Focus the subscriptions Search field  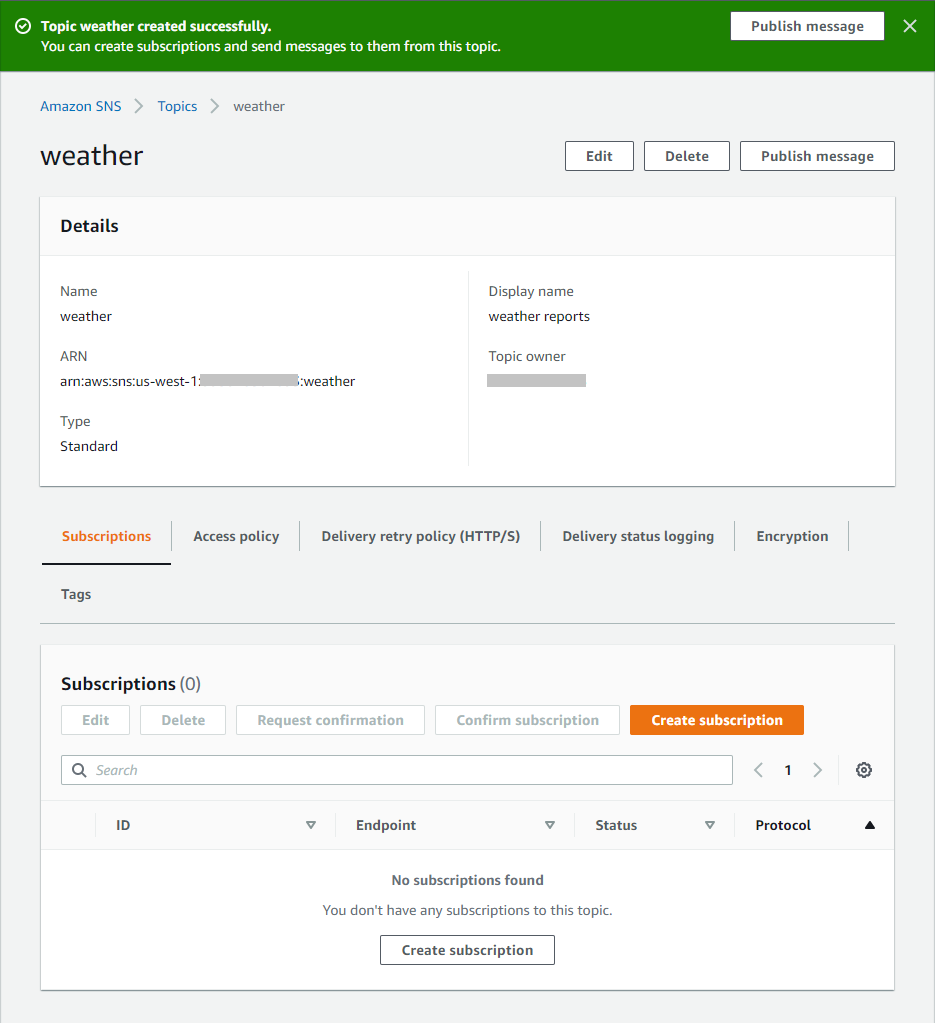point(397,770)
